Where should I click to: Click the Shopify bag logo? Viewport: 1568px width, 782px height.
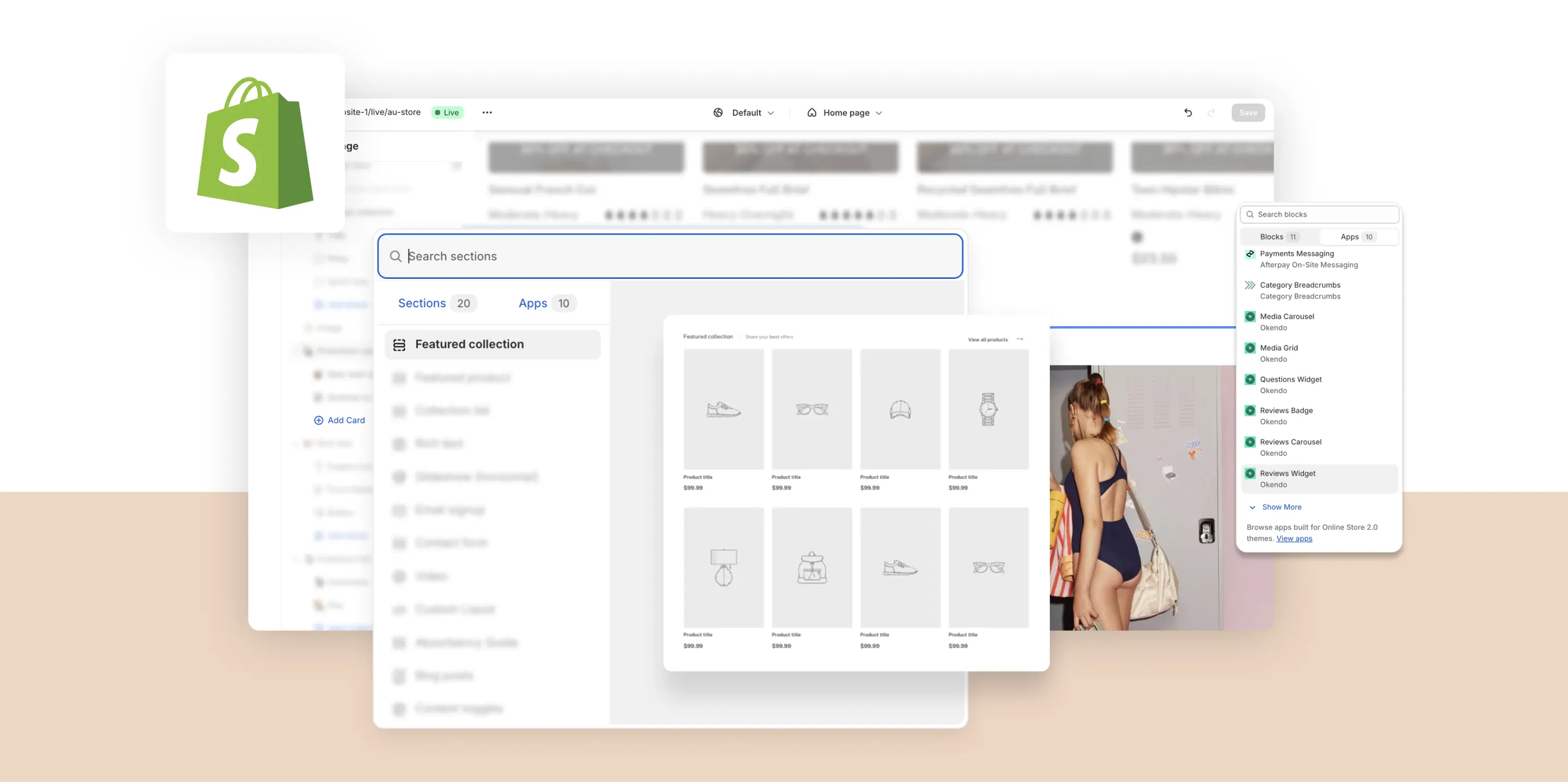[255, 143]
